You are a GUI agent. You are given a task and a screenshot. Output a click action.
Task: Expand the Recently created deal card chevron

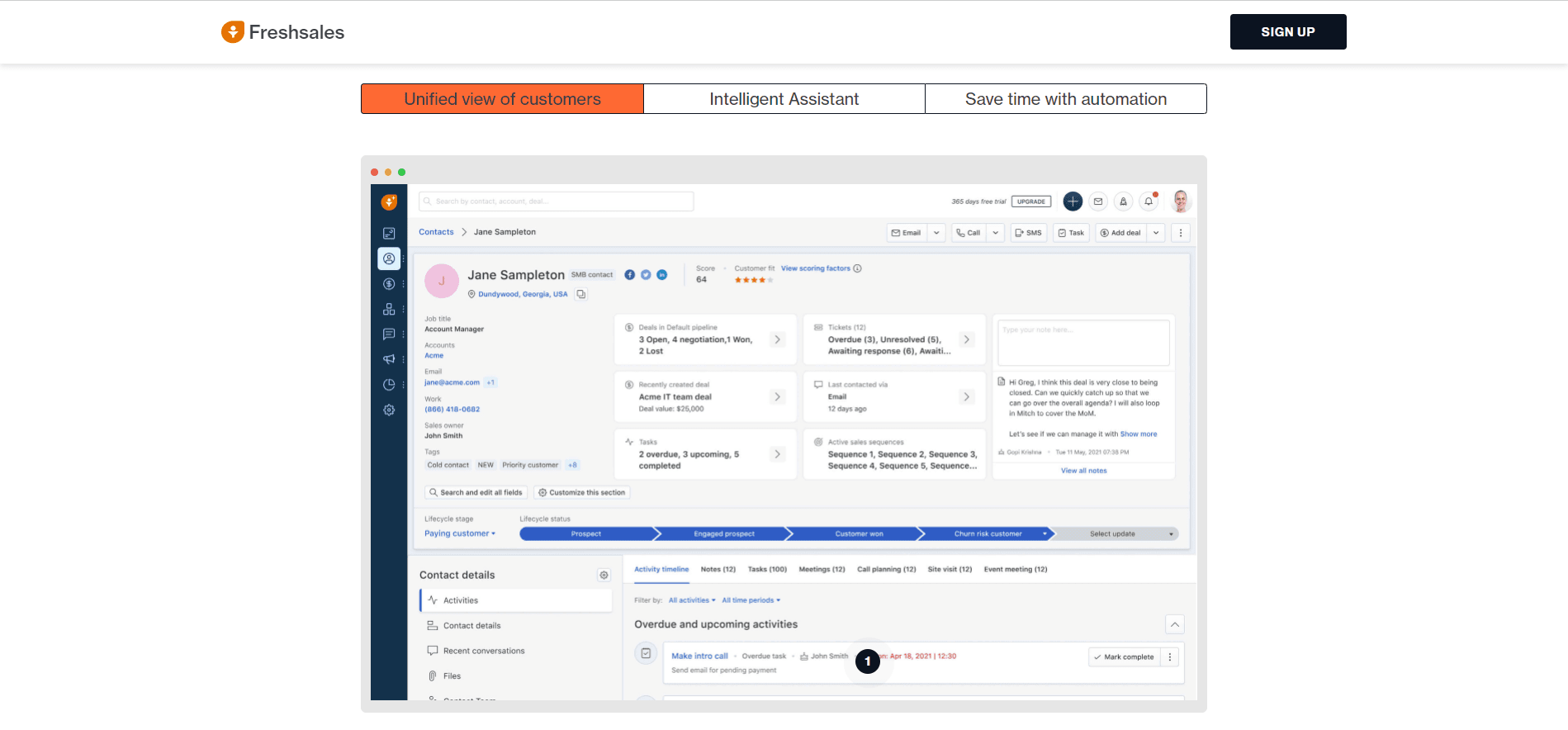click(x=777, y=397)
